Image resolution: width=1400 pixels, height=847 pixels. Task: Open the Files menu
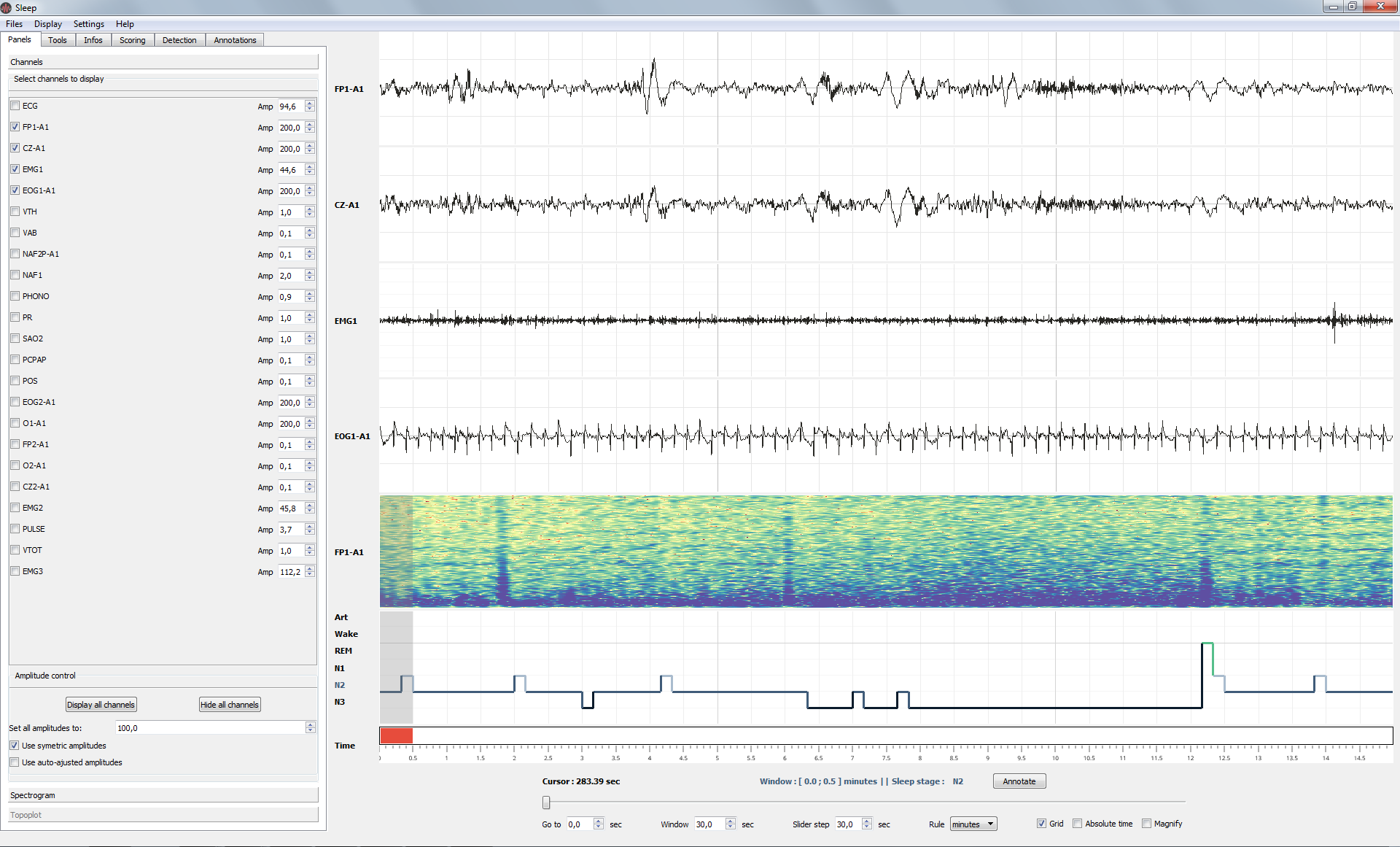[x=14, y=24]
